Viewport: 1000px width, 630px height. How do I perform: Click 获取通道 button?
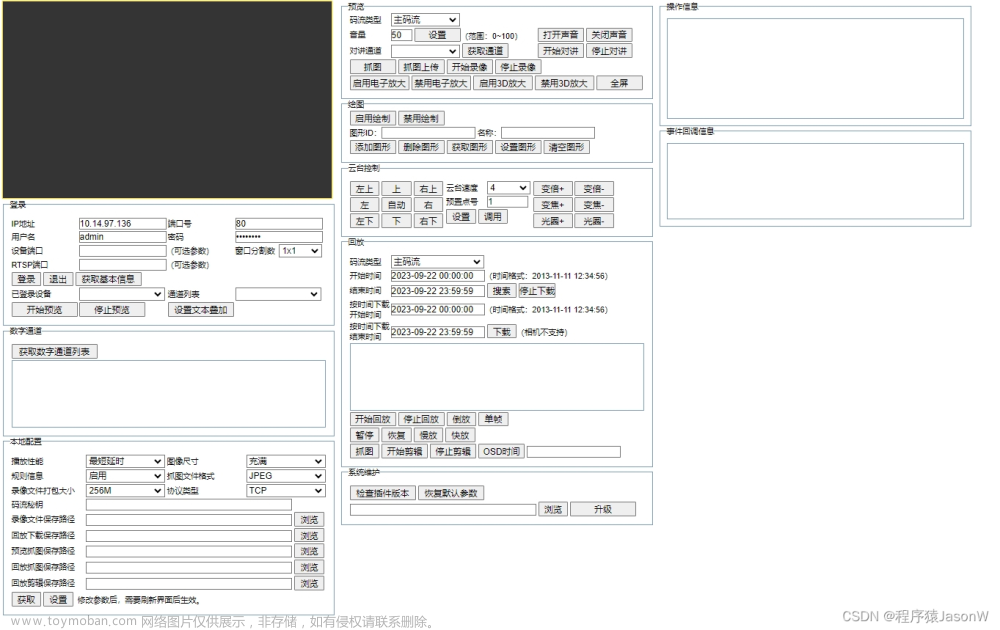pos(485,51)
